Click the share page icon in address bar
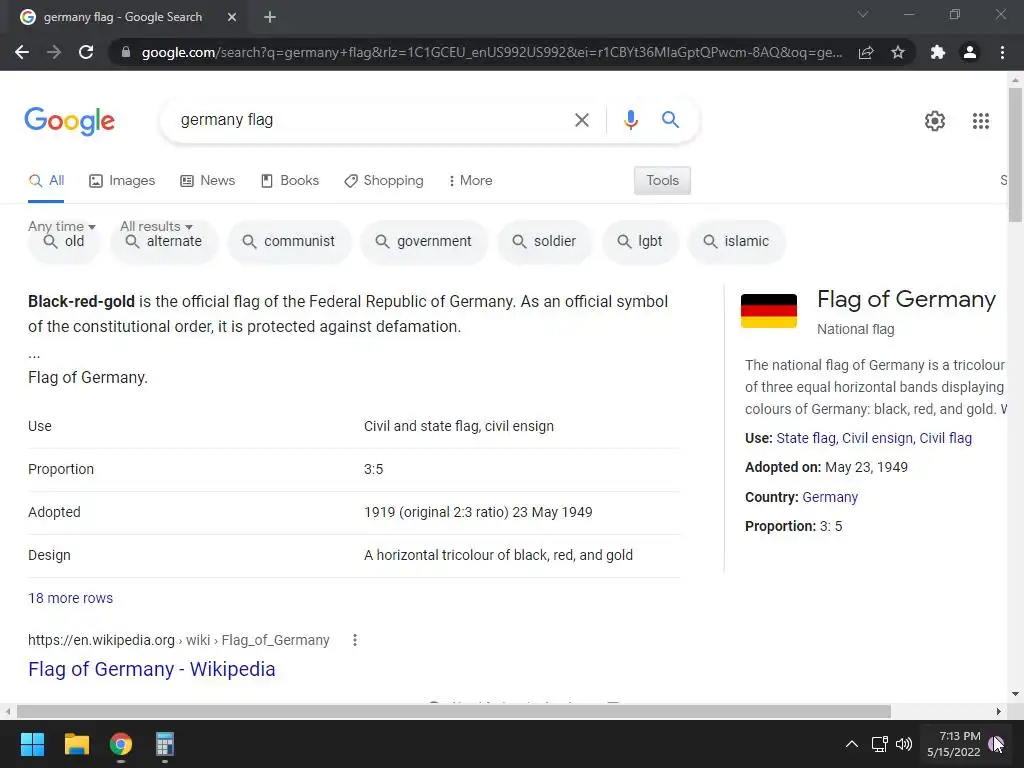This screenshot has height=768, width=1024. 866,52
